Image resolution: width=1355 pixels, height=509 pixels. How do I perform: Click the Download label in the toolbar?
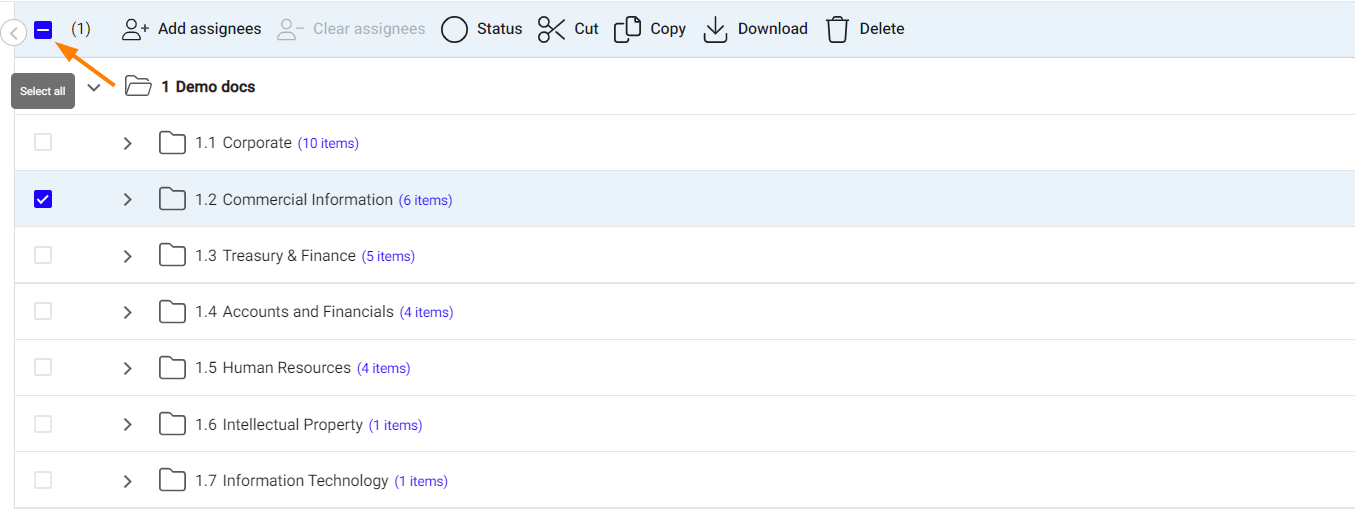tap(772, 29)
